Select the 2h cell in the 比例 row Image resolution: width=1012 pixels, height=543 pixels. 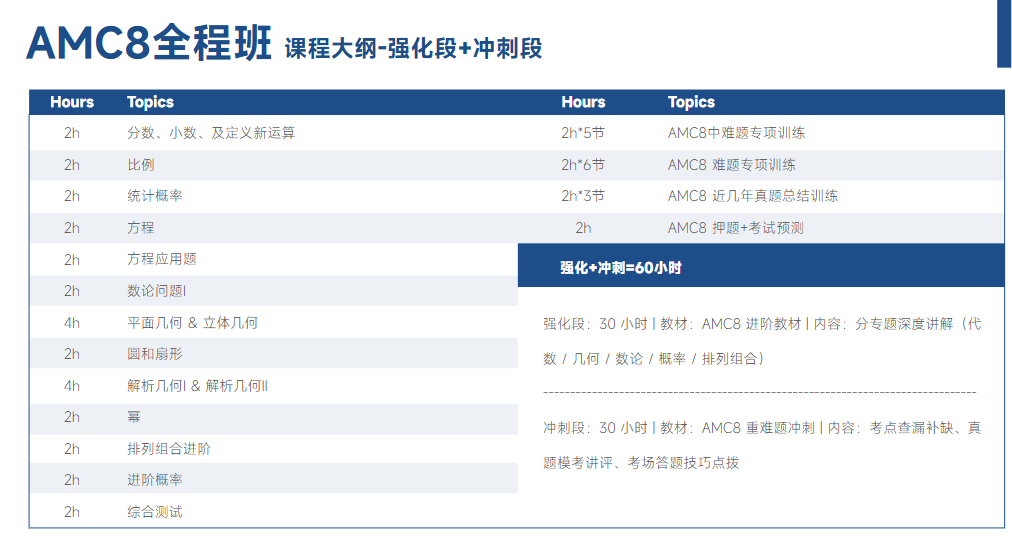(x=72, y=165)
